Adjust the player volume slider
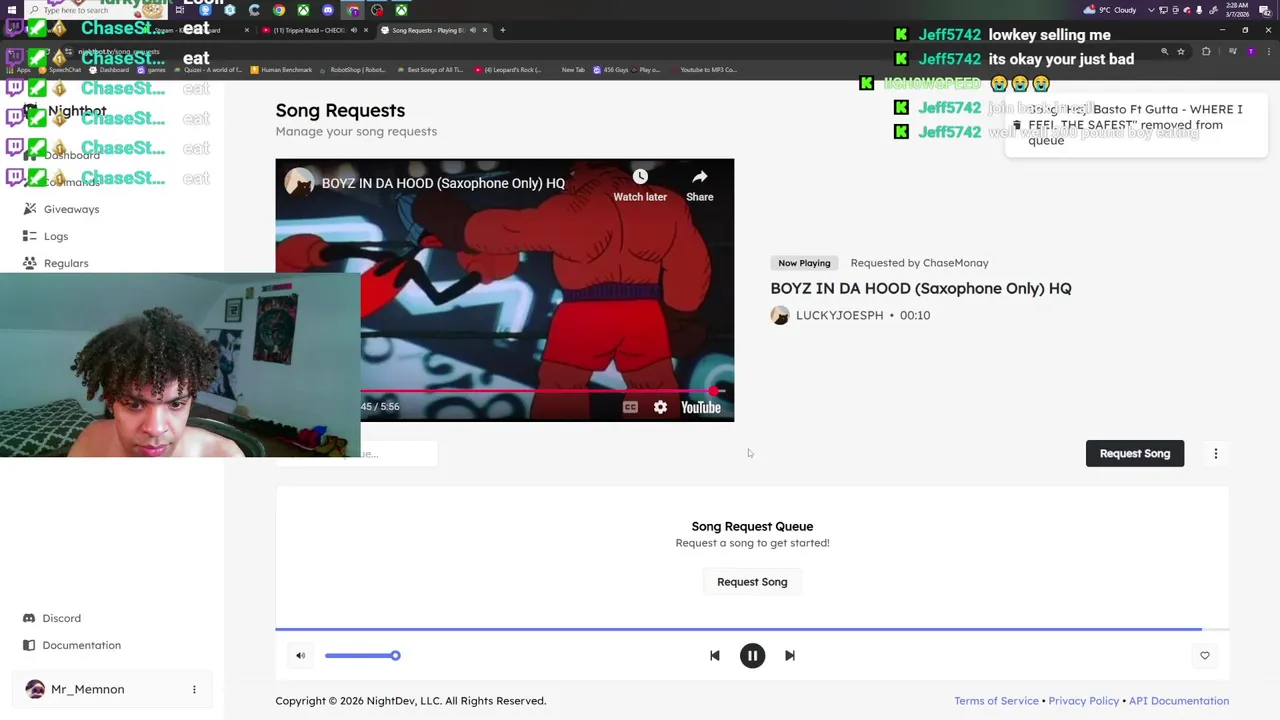The width and height of the screenshot is (1280, 720). coord(362,656)
